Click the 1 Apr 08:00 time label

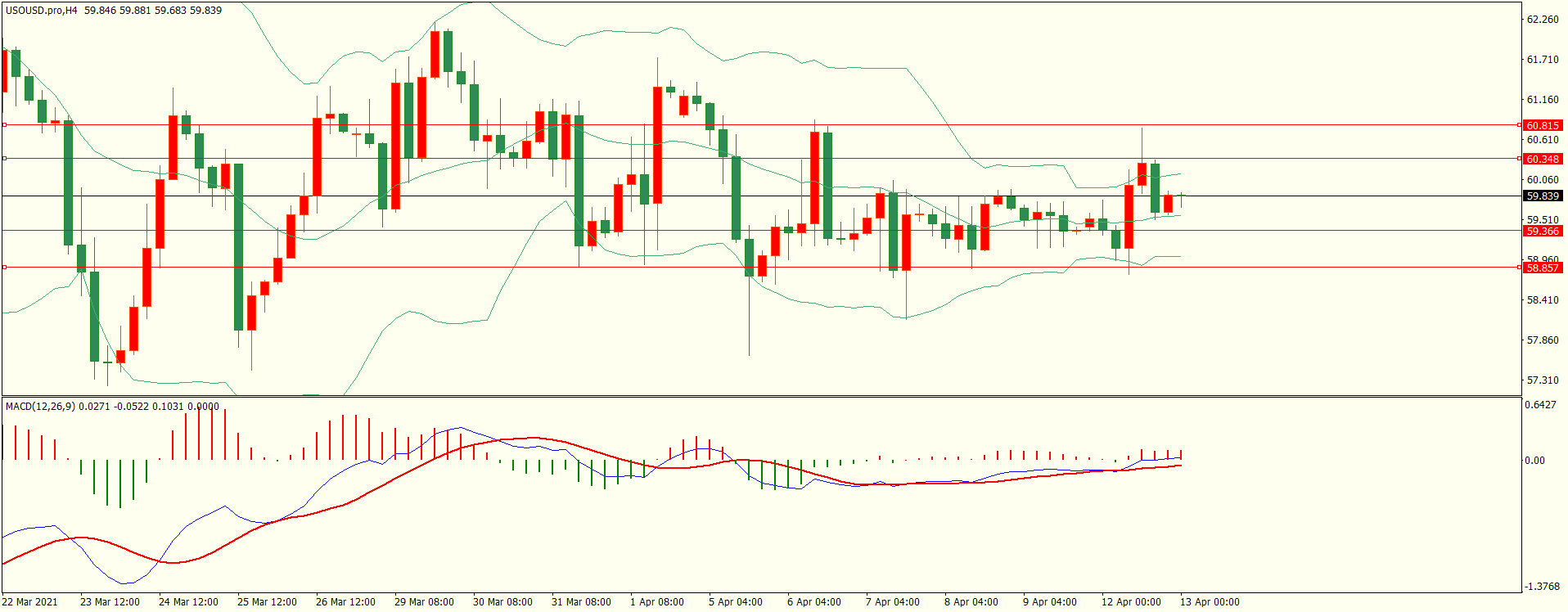click(x=656, y=602)
